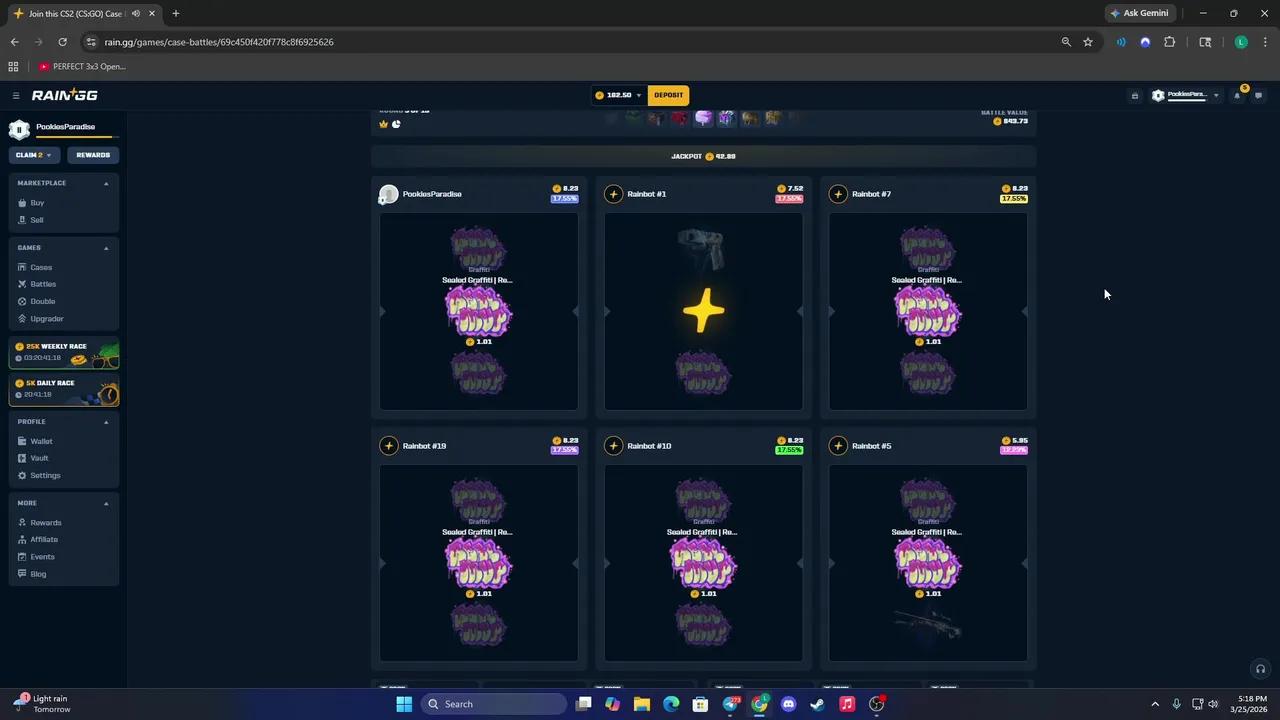The height and width of the screenshot is (720, 1280).
Task: Open the Events page
Action: point(42,556)
